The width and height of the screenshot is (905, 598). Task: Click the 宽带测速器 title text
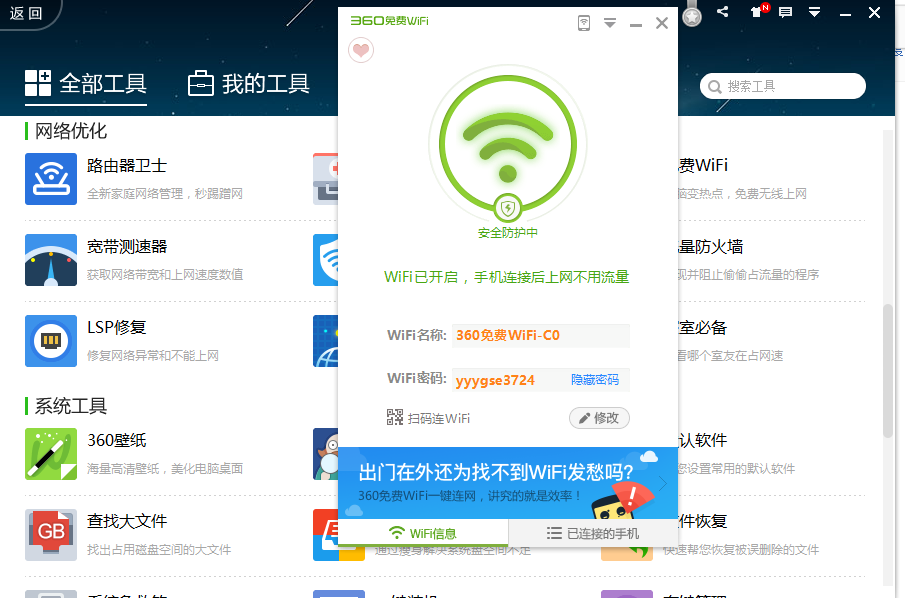(127, 246)
